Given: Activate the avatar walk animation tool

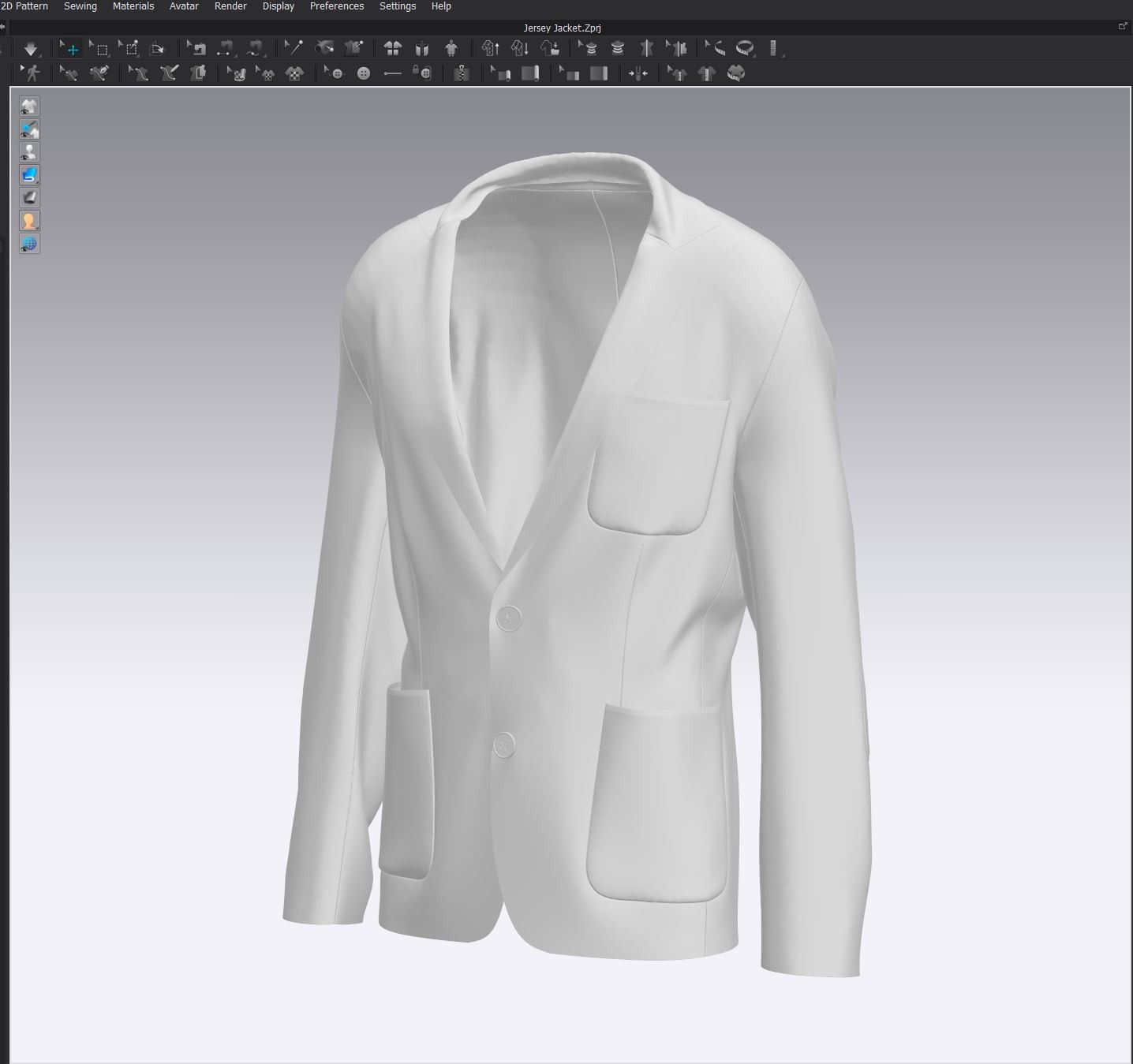Looking at the screenshot, I should 33,73.
